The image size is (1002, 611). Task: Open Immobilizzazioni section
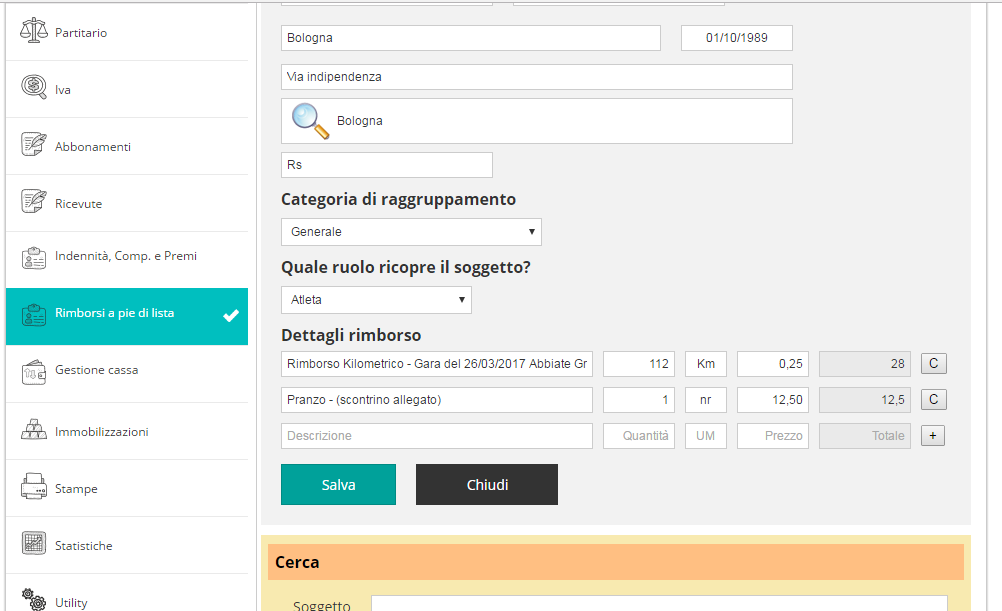[x=127, y=431]
